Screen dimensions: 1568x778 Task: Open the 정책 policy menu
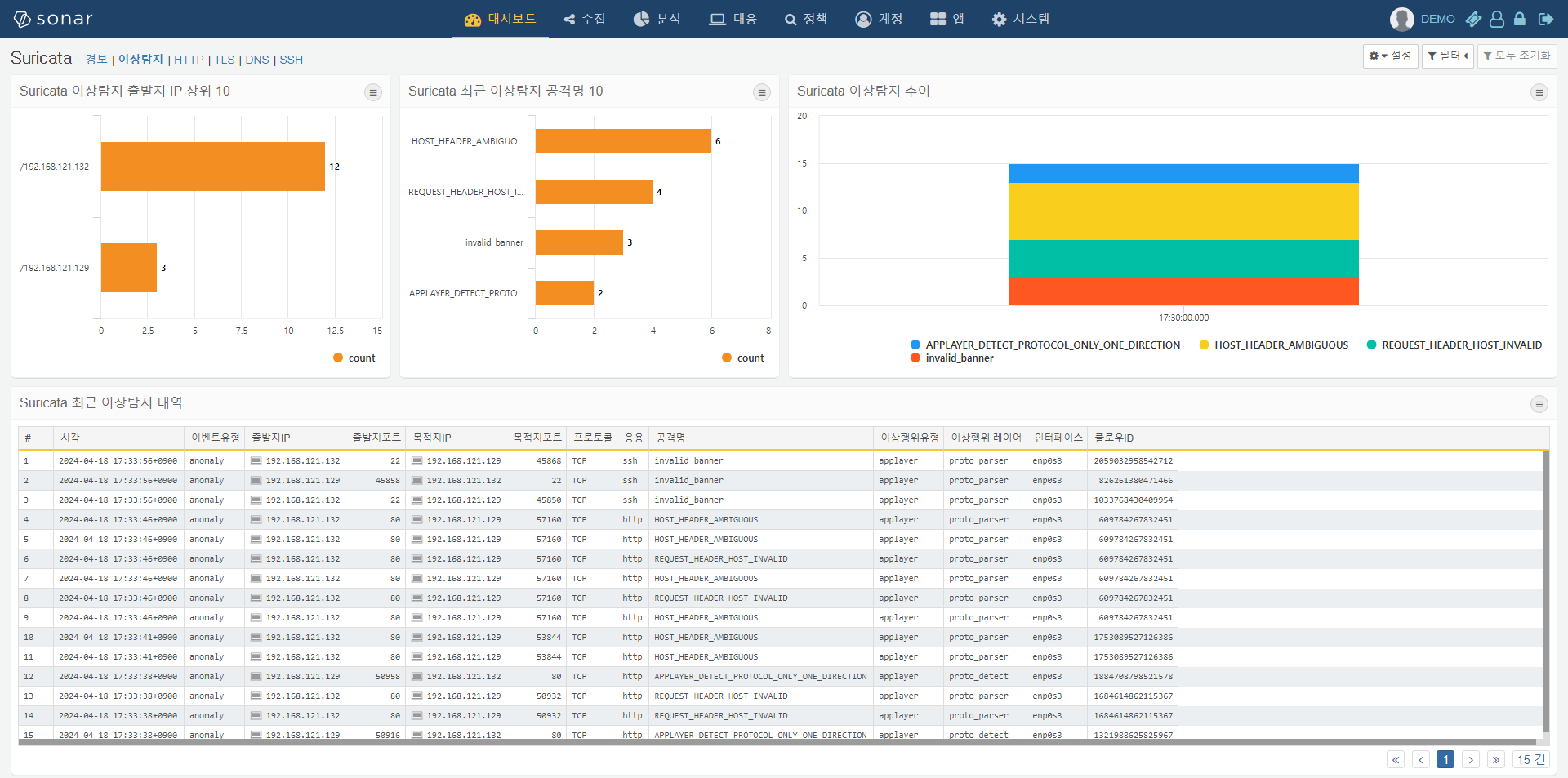pos(806,19)
